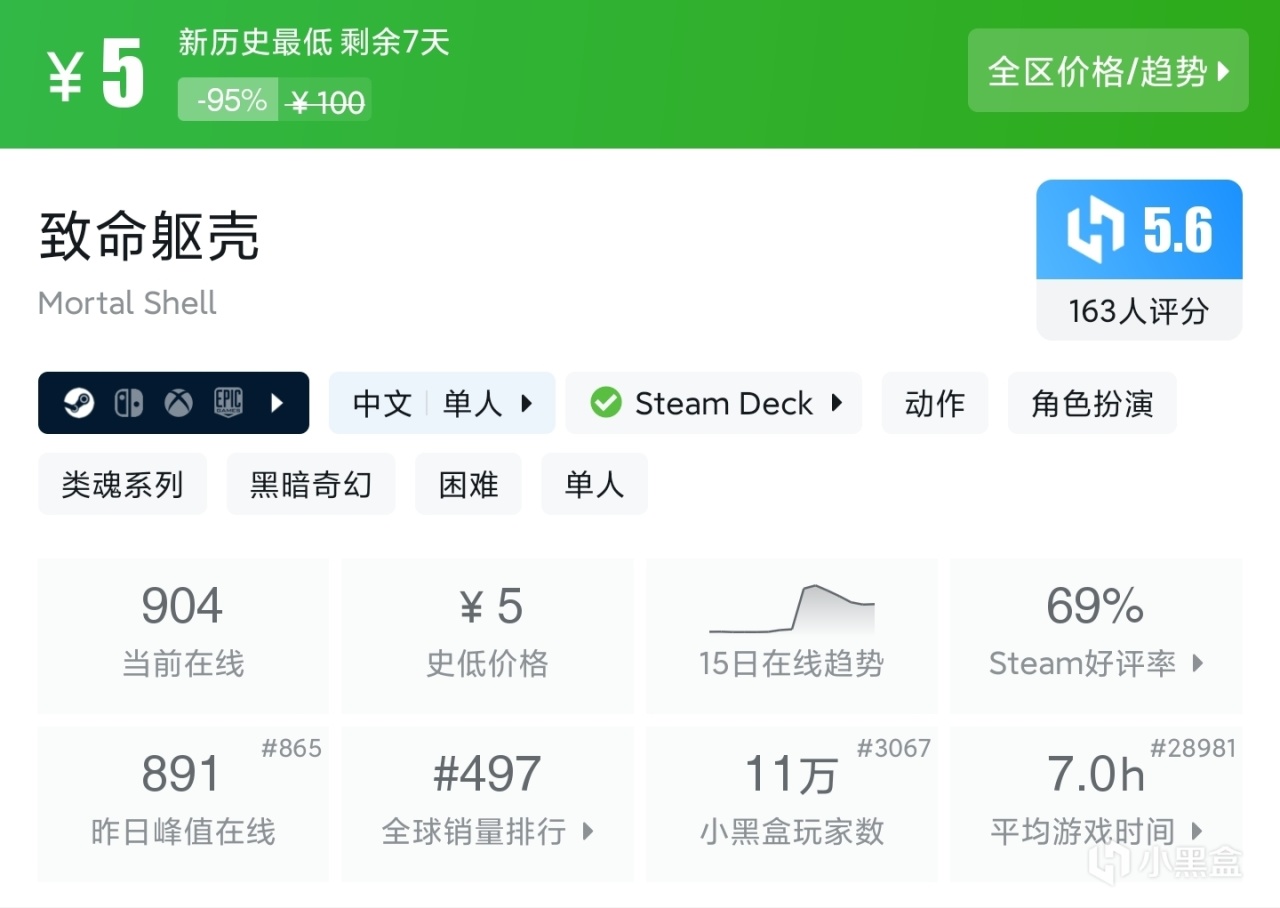The height and width of the screenshot is (908, 1280).
Task: Open the 类魂系列 tag
Action: point(122,485)
